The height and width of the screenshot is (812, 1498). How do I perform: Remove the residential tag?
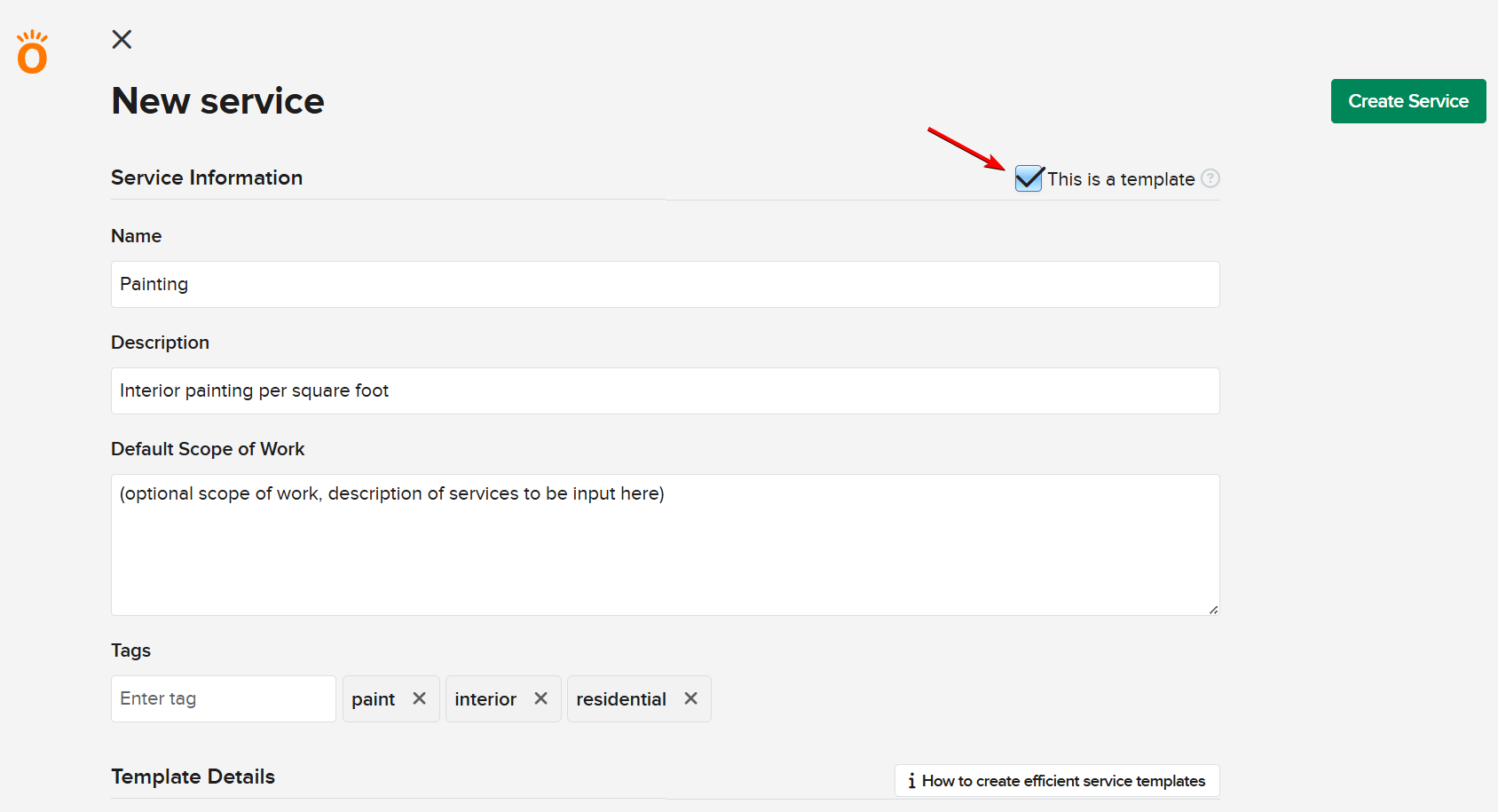click(x=690, y=698)
